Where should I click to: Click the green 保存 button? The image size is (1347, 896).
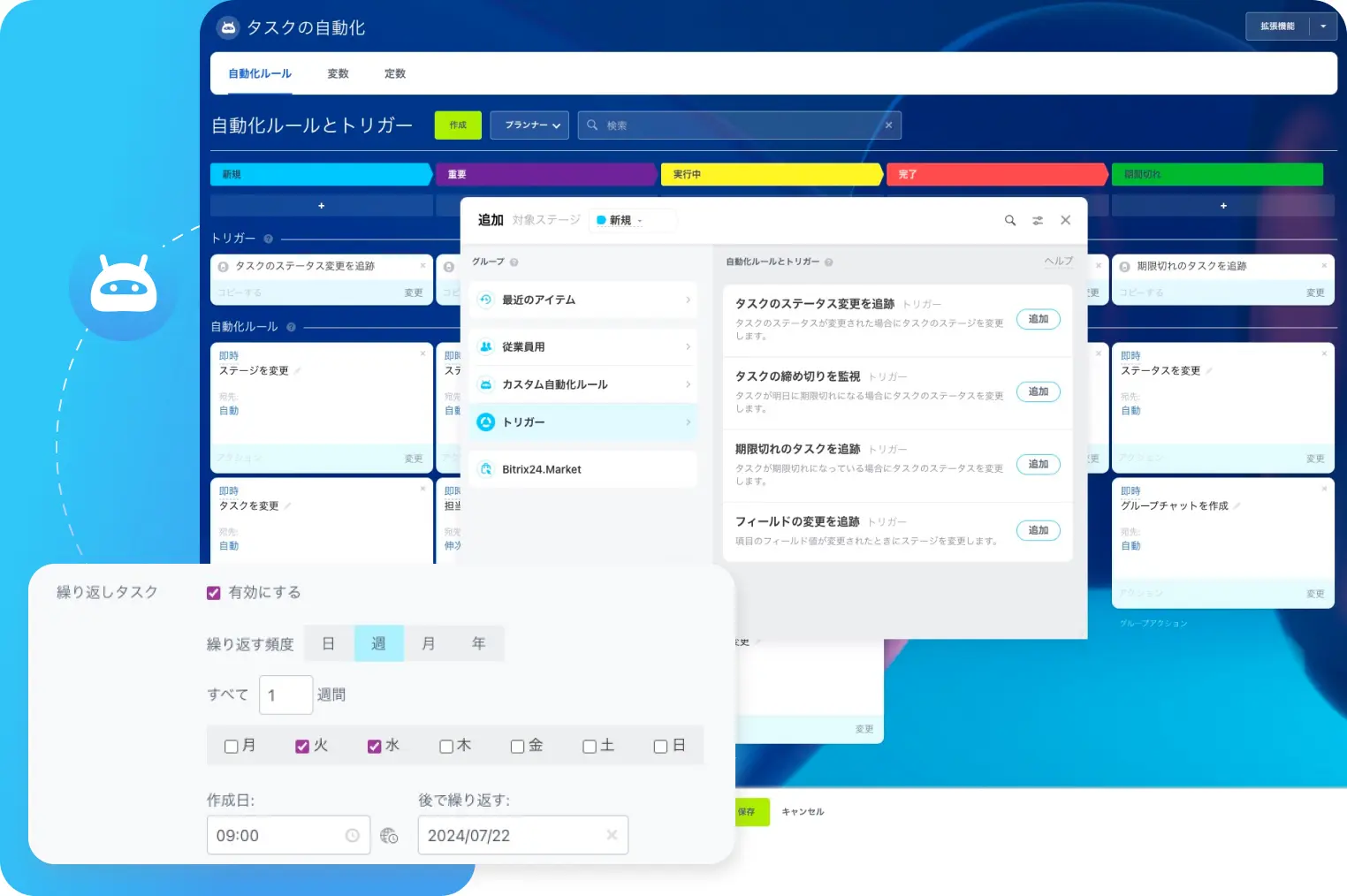point(752,812)
